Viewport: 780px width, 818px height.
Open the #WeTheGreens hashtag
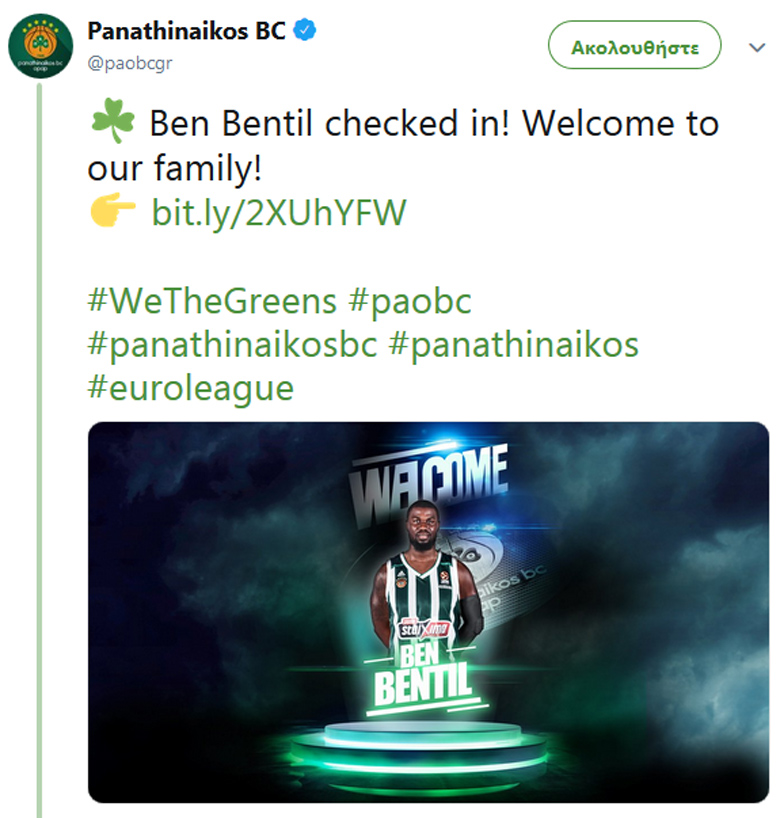pos(212,301)
